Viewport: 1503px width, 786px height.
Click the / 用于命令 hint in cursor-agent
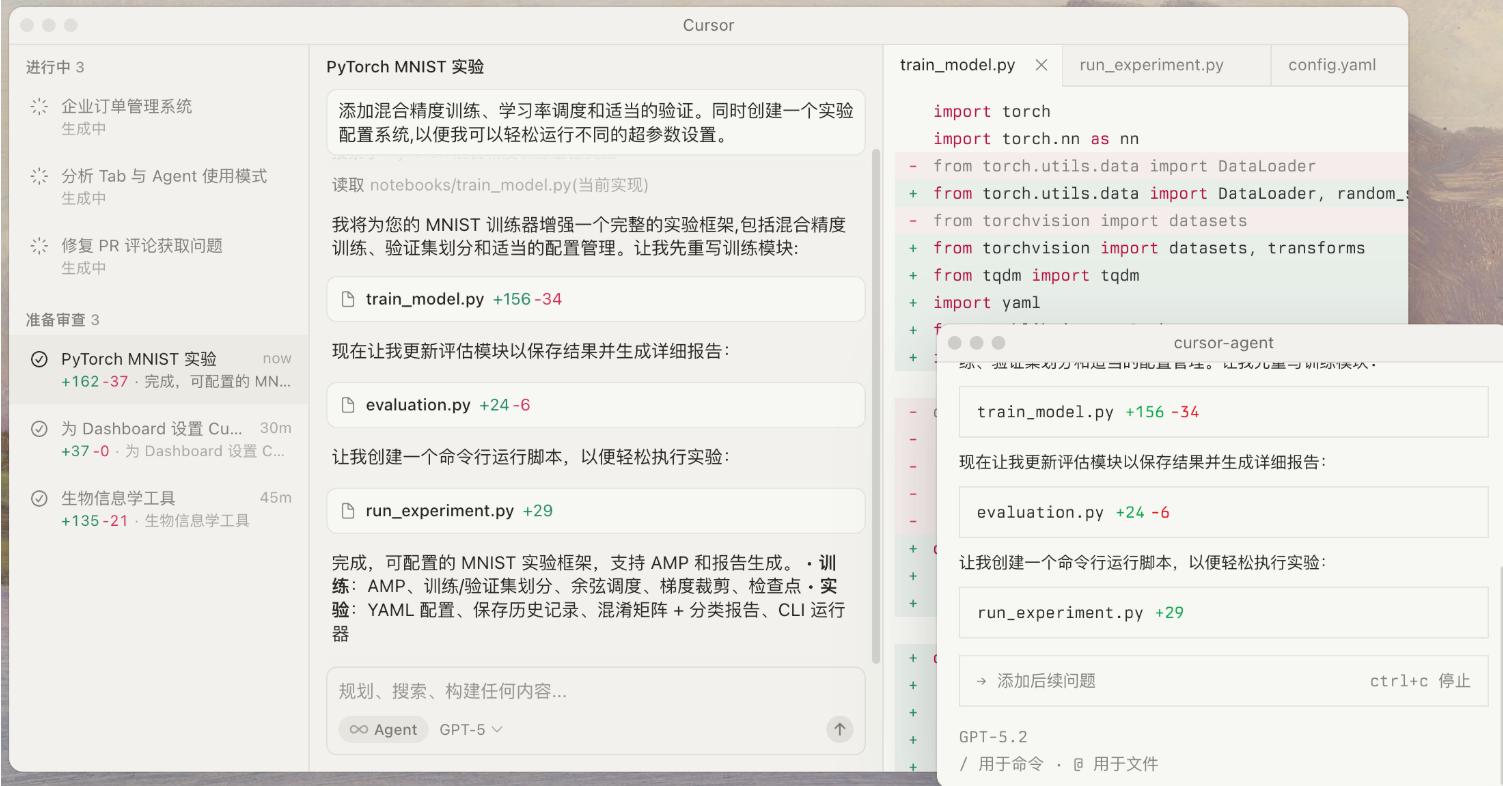coord(1000,764)
